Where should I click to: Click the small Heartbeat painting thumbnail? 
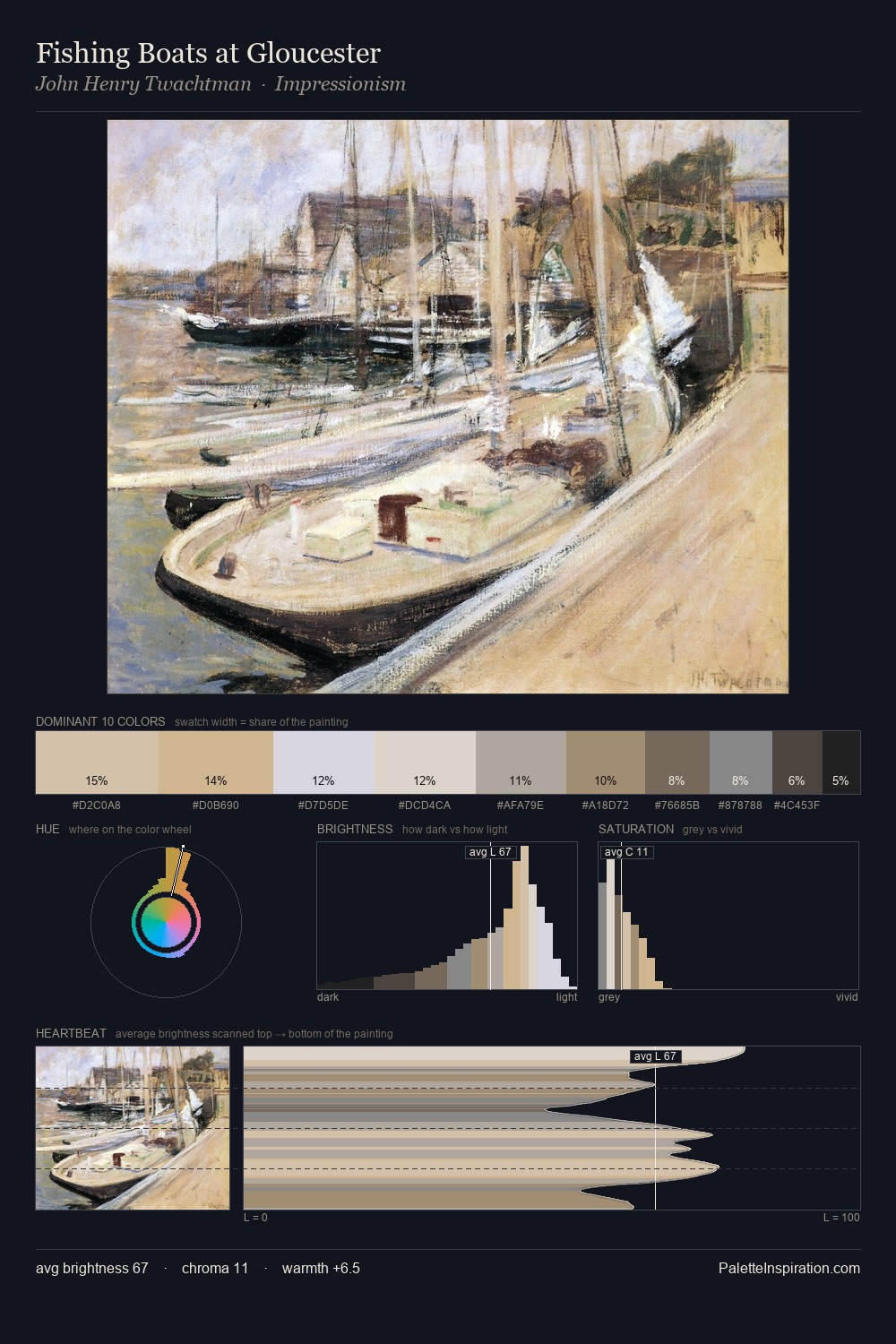coord(133,1128)
